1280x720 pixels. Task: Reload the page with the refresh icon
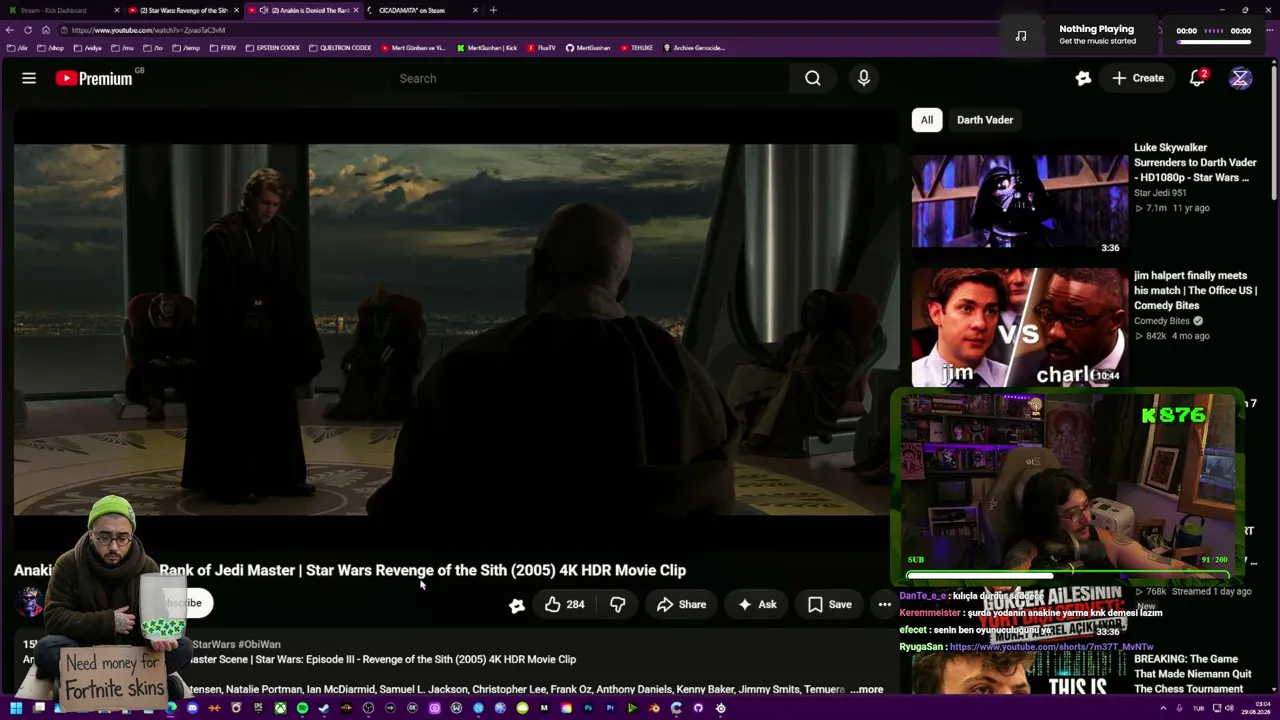[x=28, y=30]
